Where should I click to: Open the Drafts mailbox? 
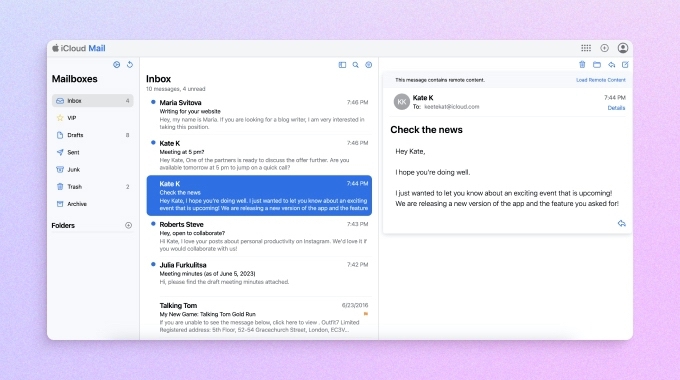coord(93,135)
